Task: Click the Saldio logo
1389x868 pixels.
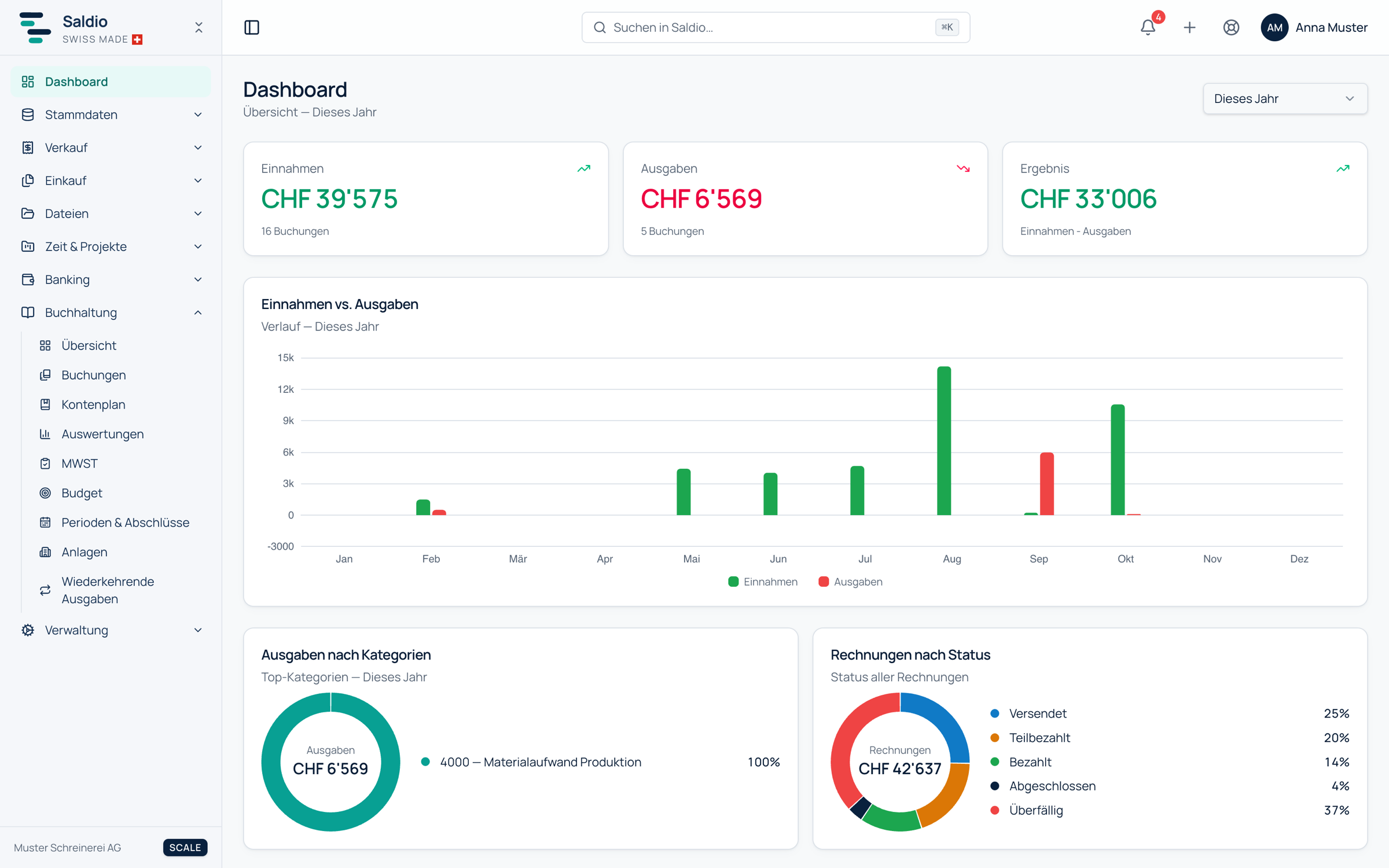Action: (35, 27)
